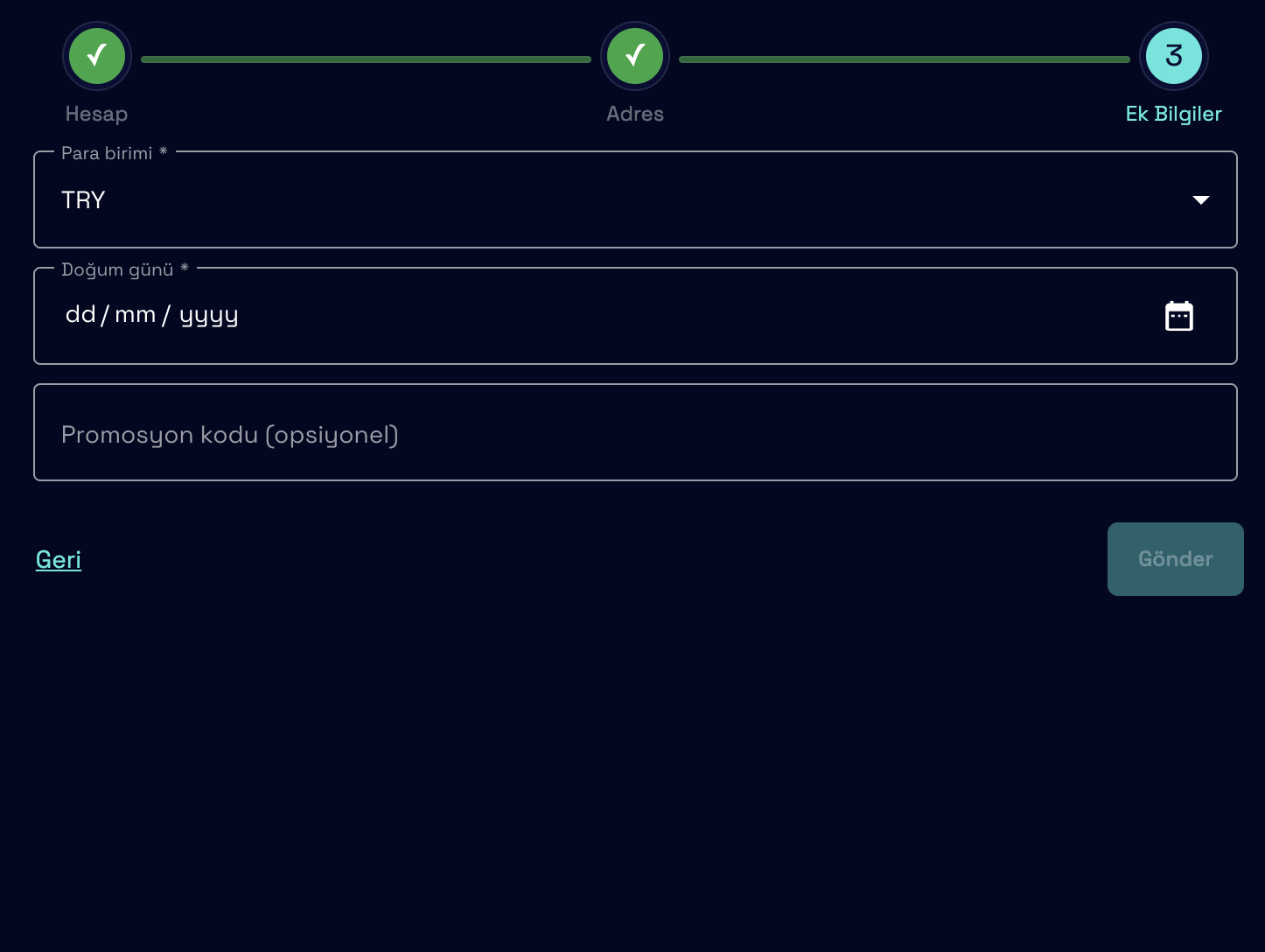Click the Doğum günü field label

click(117, 269)
